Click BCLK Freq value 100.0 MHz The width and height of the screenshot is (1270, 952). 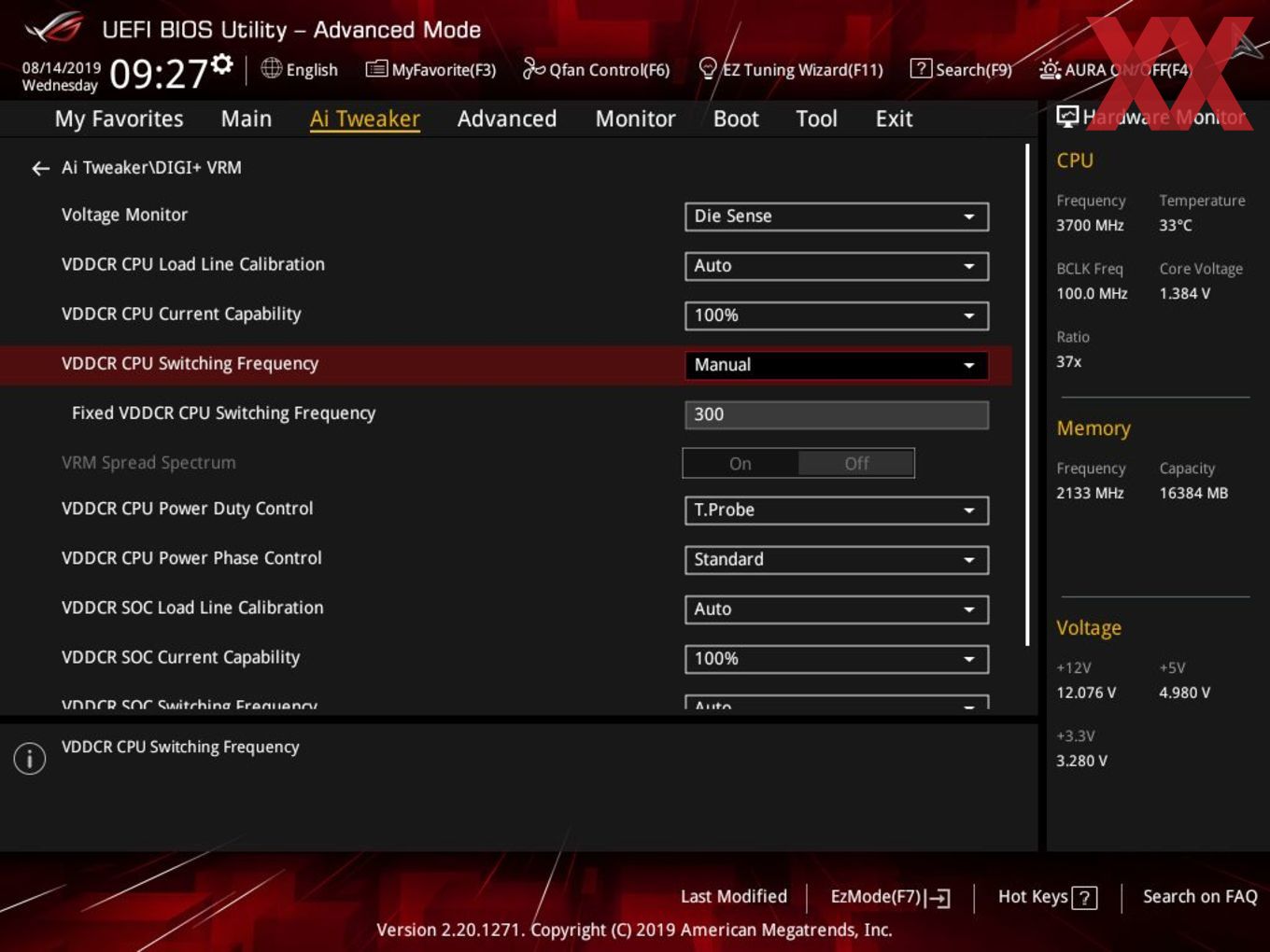1092,293
